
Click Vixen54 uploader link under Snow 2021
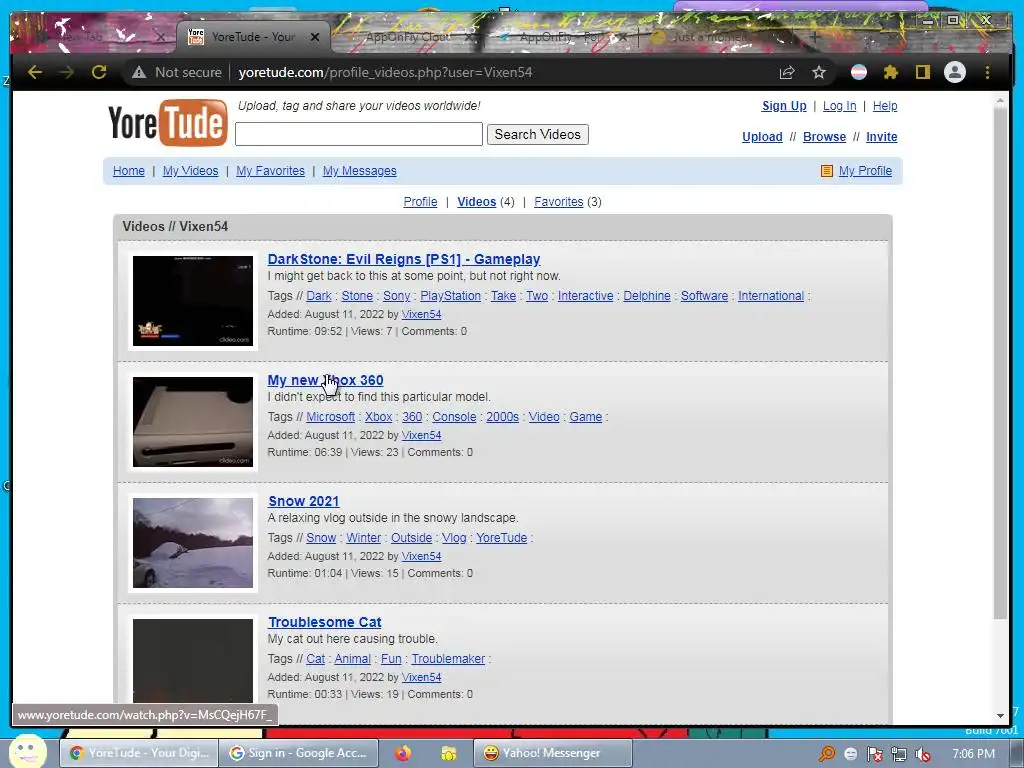pos(421,556)
